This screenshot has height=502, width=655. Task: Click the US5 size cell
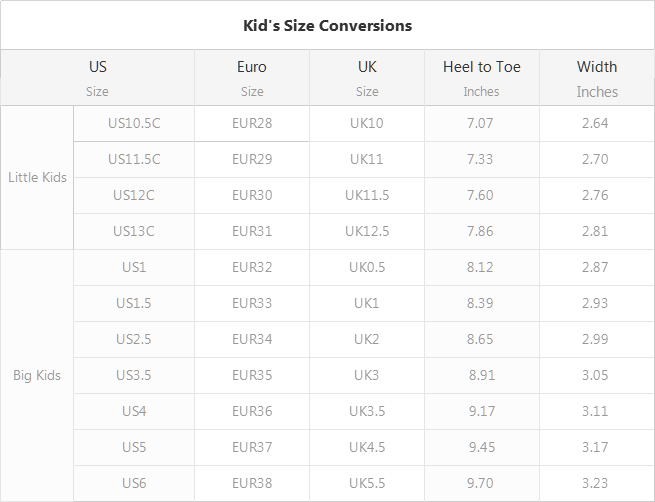click(134, 447)
